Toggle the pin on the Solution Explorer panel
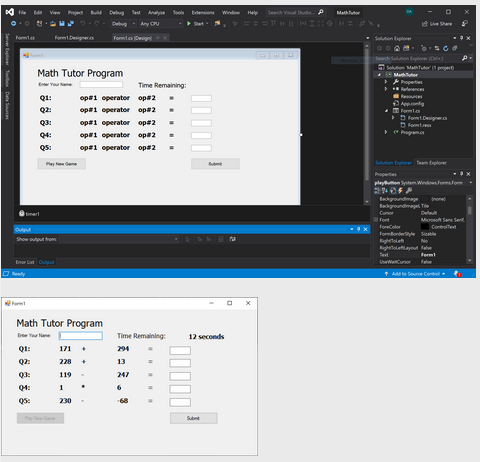Screen dimensions: 480x462 [x=462, y=38]
